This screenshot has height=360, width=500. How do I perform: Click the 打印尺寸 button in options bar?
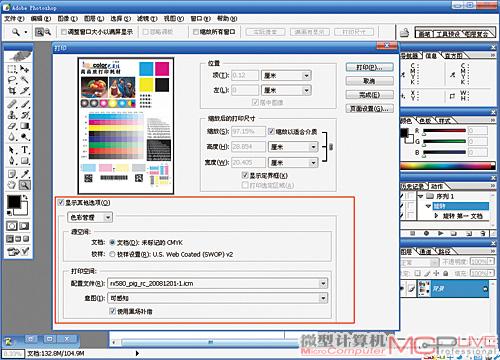point(354,32)
